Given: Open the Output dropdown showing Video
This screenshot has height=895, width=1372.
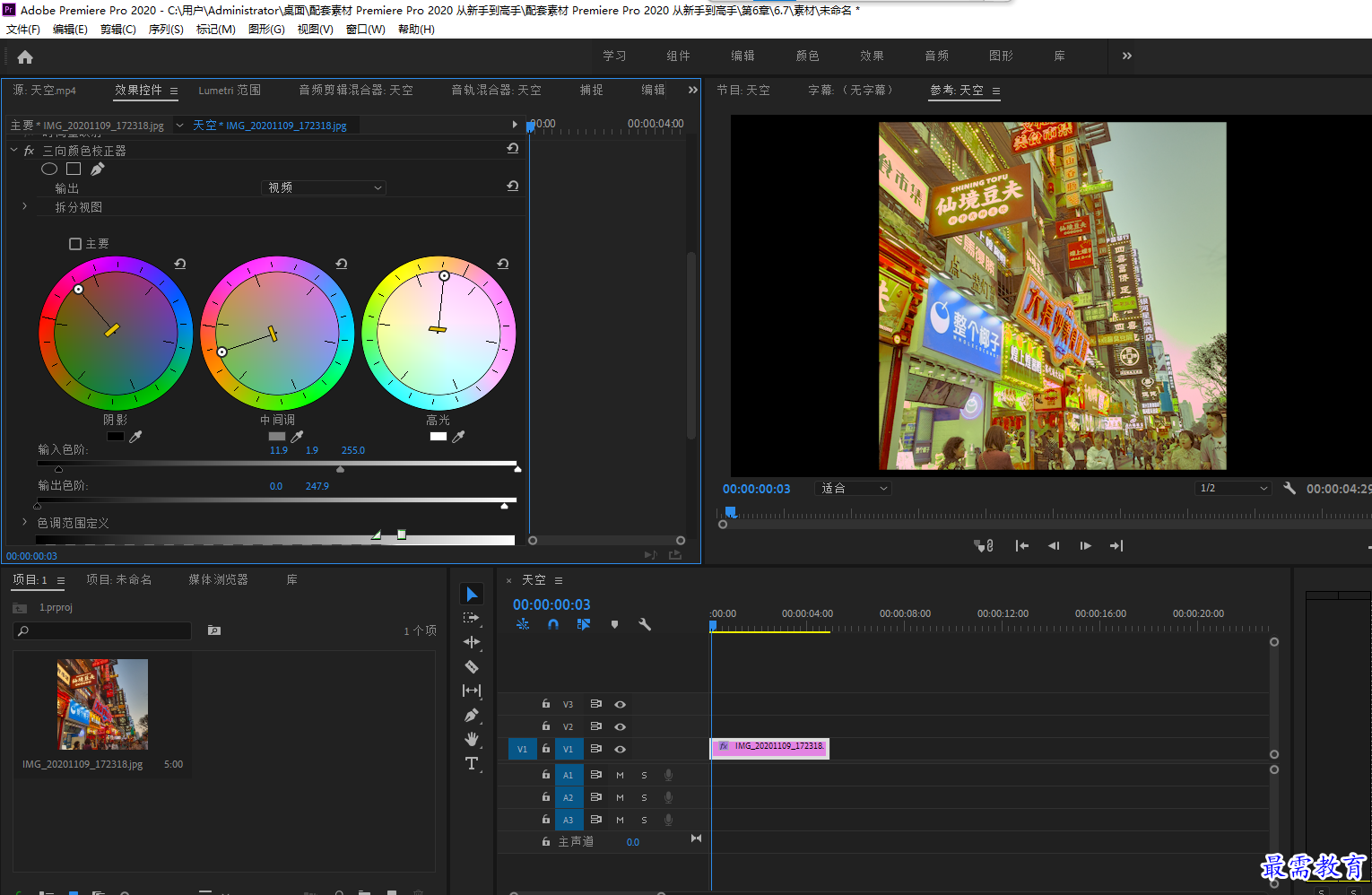Looking at the screenshot, I should click(x=324, y=187).
